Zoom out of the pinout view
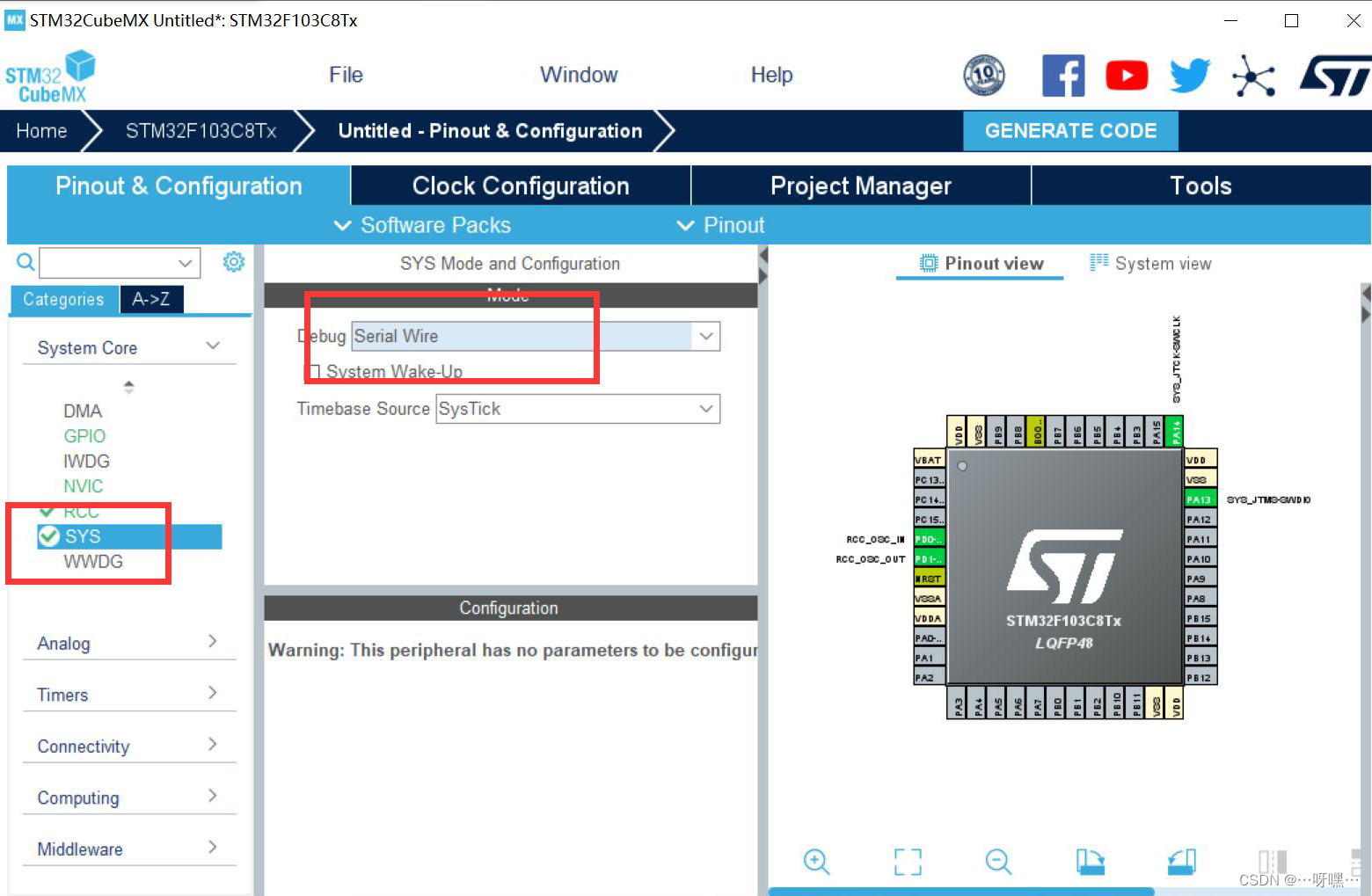Image resolution: width=1372 pixels, height=896 pixels. 998,862
